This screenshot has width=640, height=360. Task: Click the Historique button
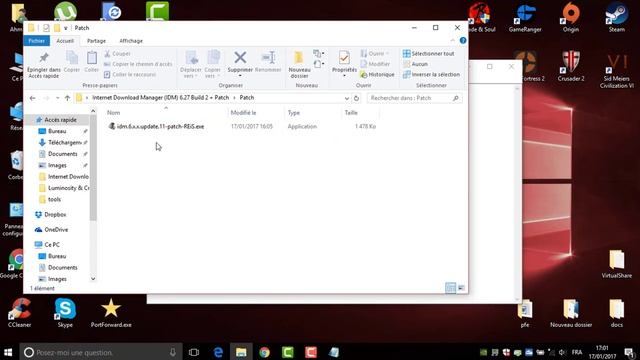point(377,75)
